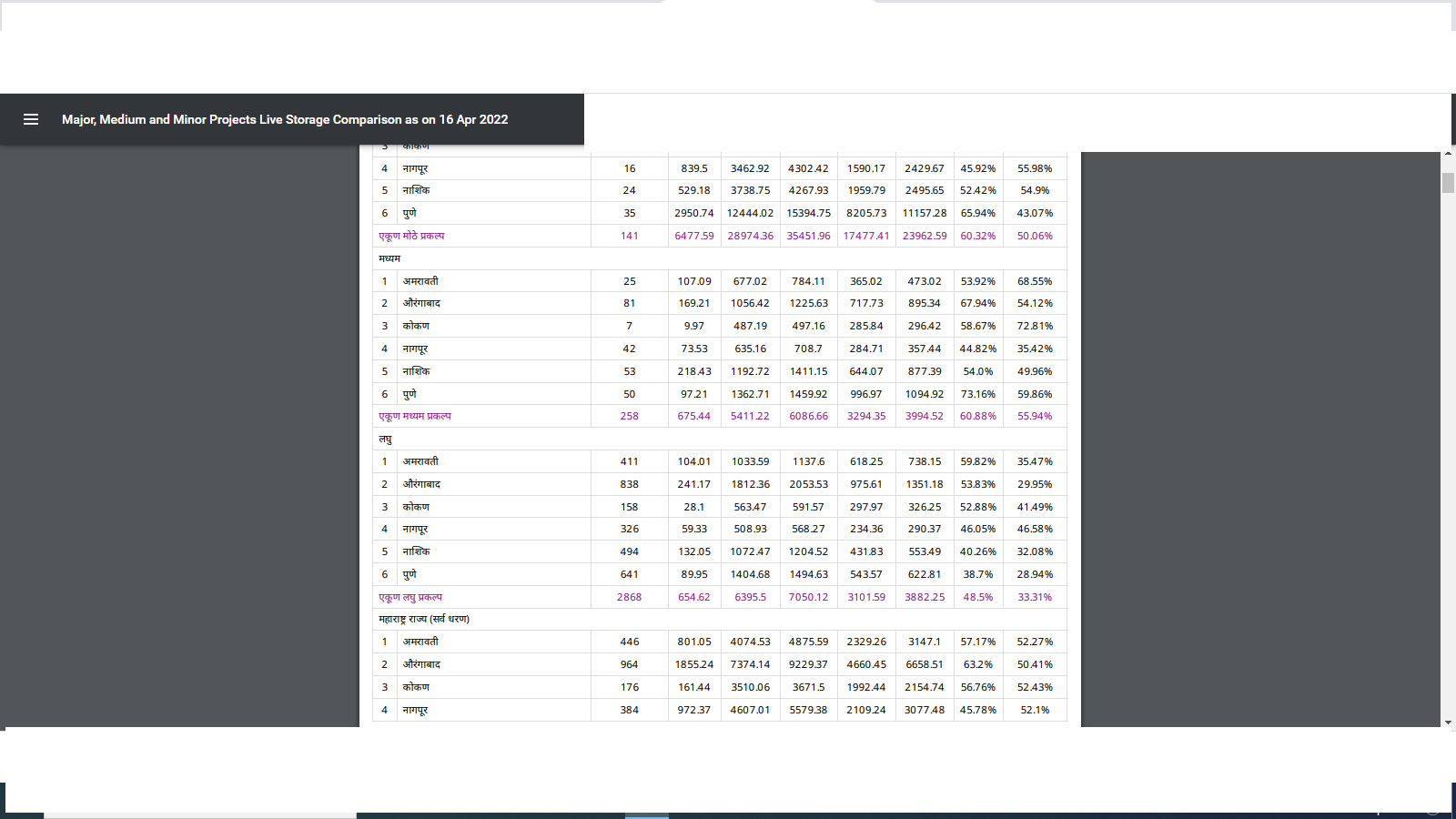Click the count 258 in medium total row
Screen dimensions: 1456x819
coord(629,416)
